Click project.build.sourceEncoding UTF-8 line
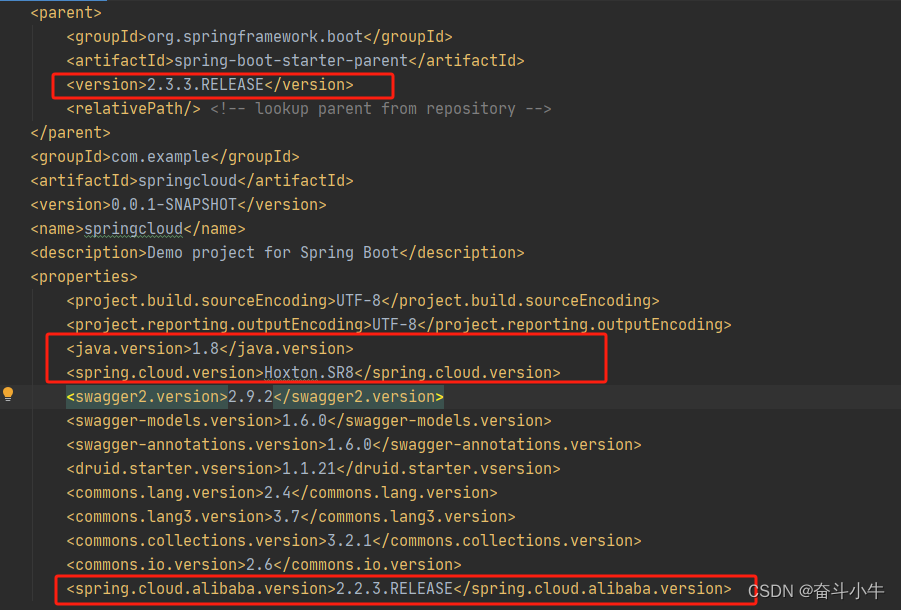Image resolution: width=901 pixels, height=610 pixels. [363, 301]
